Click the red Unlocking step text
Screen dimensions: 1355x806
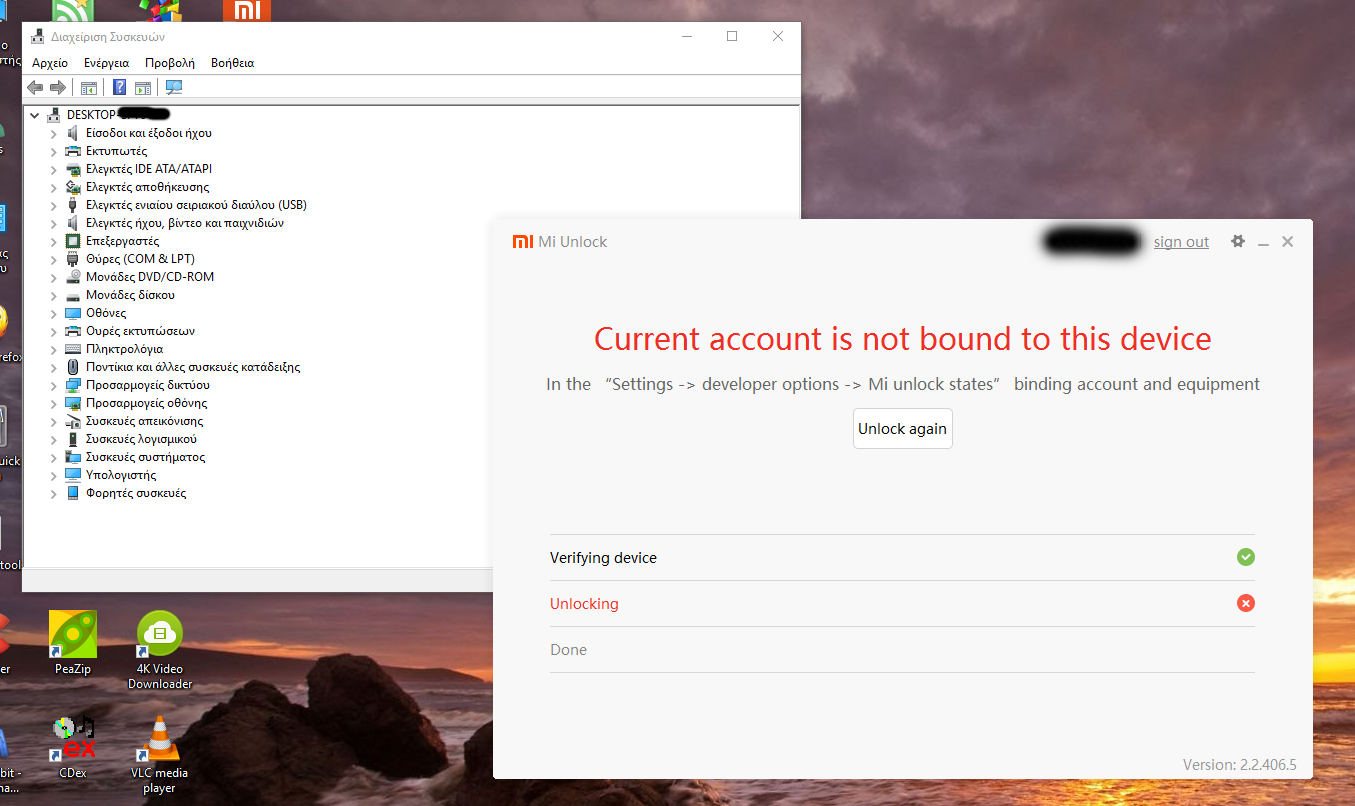(584, 604)
